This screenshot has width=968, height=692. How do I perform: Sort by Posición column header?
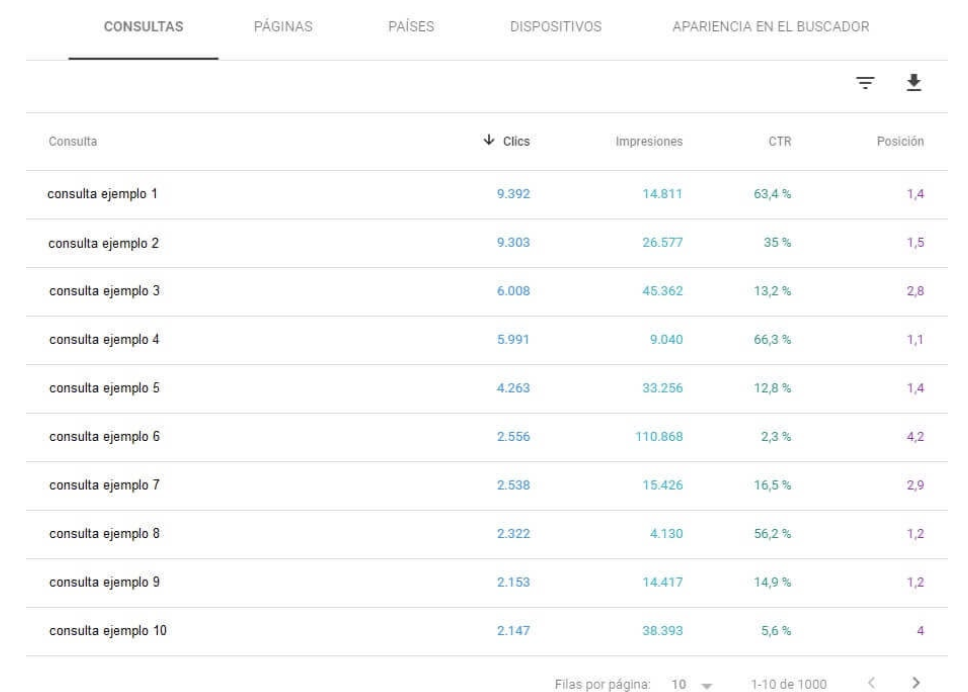[x=898, y=143]
